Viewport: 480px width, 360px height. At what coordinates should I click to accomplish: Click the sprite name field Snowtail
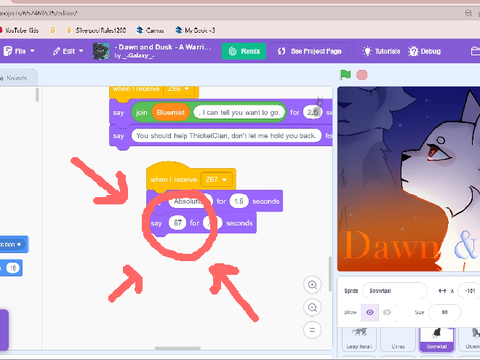pyautogui.click(x=395, y=291)
